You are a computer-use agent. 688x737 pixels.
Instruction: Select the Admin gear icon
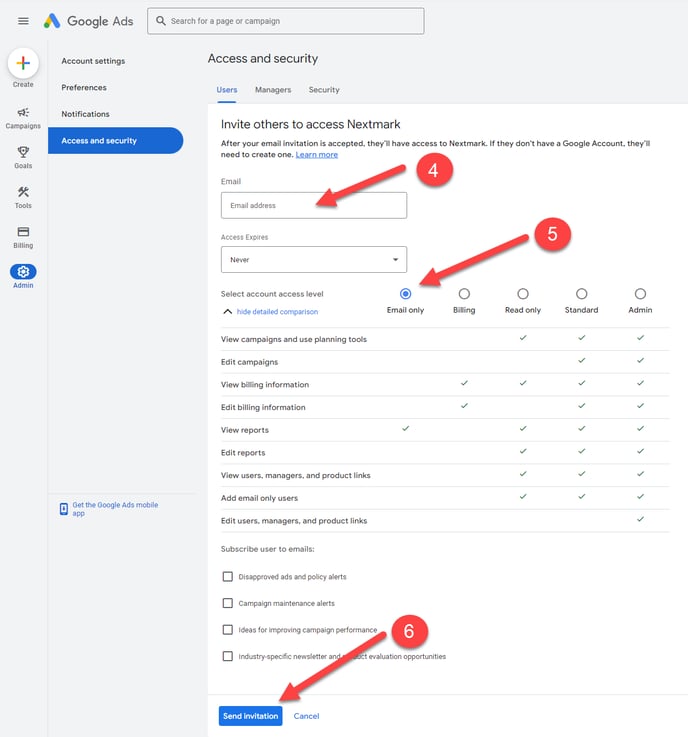pyautogui.click(x=23, y=272)
